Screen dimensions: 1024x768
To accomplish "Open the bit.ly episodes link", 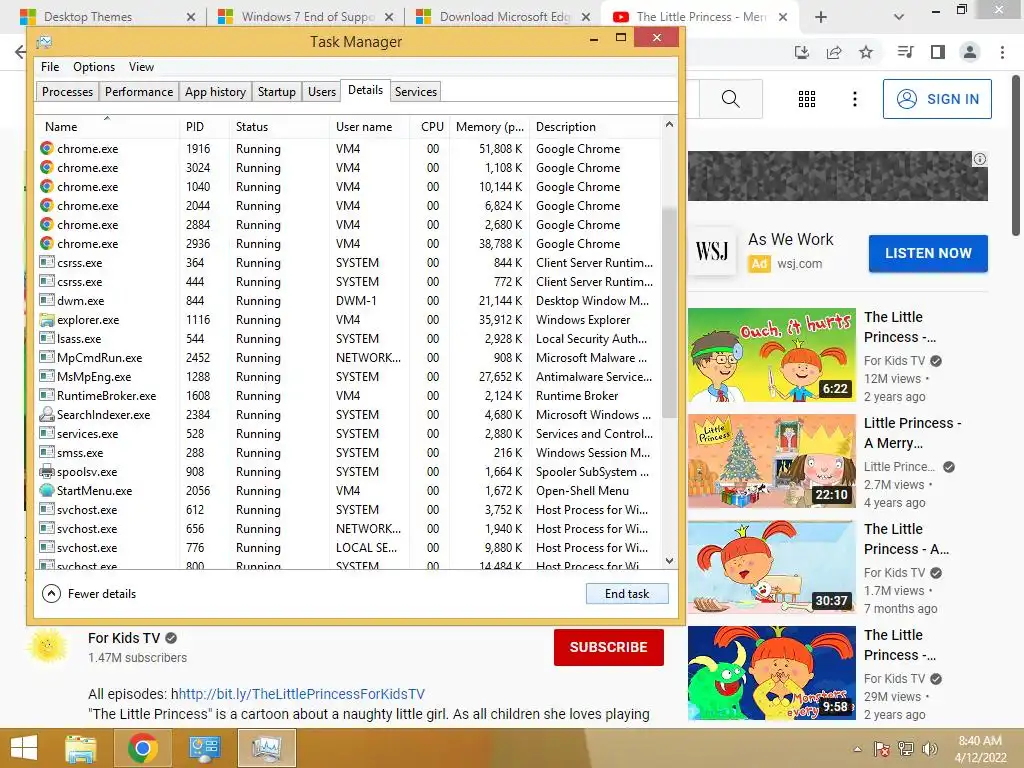I will click(x=302, y=694).
